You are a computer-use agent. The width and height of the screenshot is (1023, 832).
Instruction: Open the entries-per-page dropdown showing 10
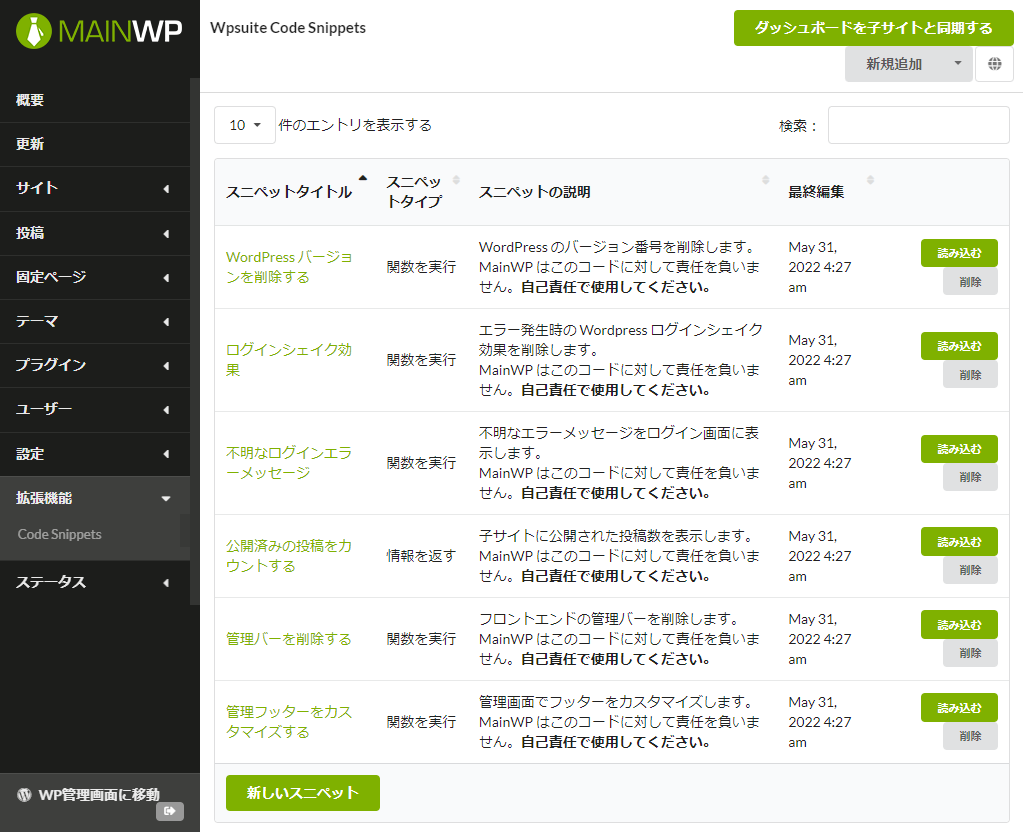tap(245, 125)
